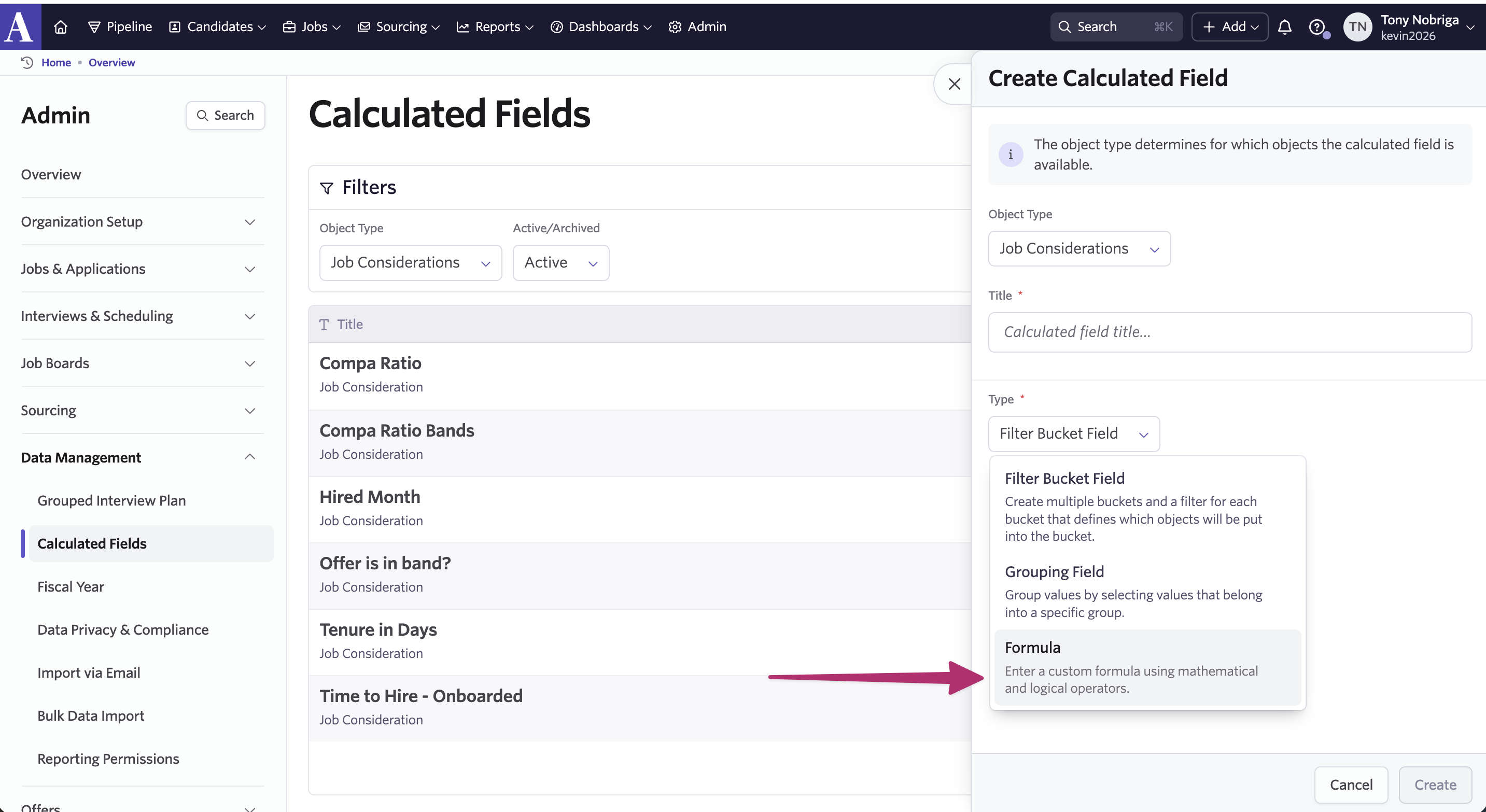Click the TN user avatar

(1357, 26)
